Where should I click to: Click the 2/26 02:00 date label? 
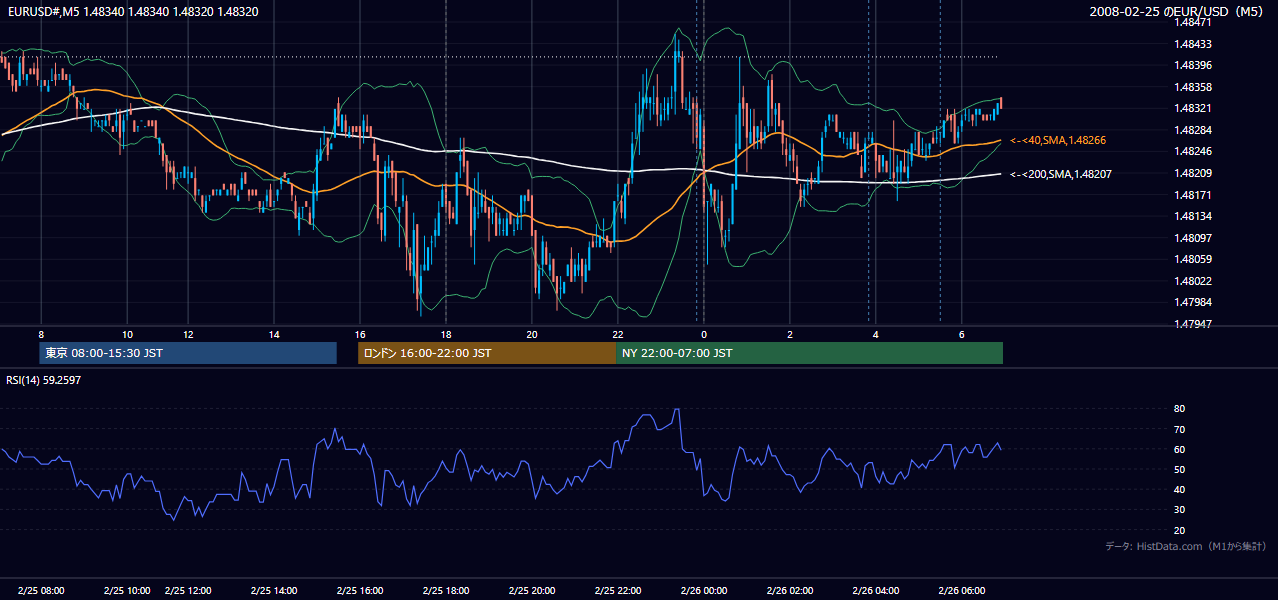coord(790,590)
